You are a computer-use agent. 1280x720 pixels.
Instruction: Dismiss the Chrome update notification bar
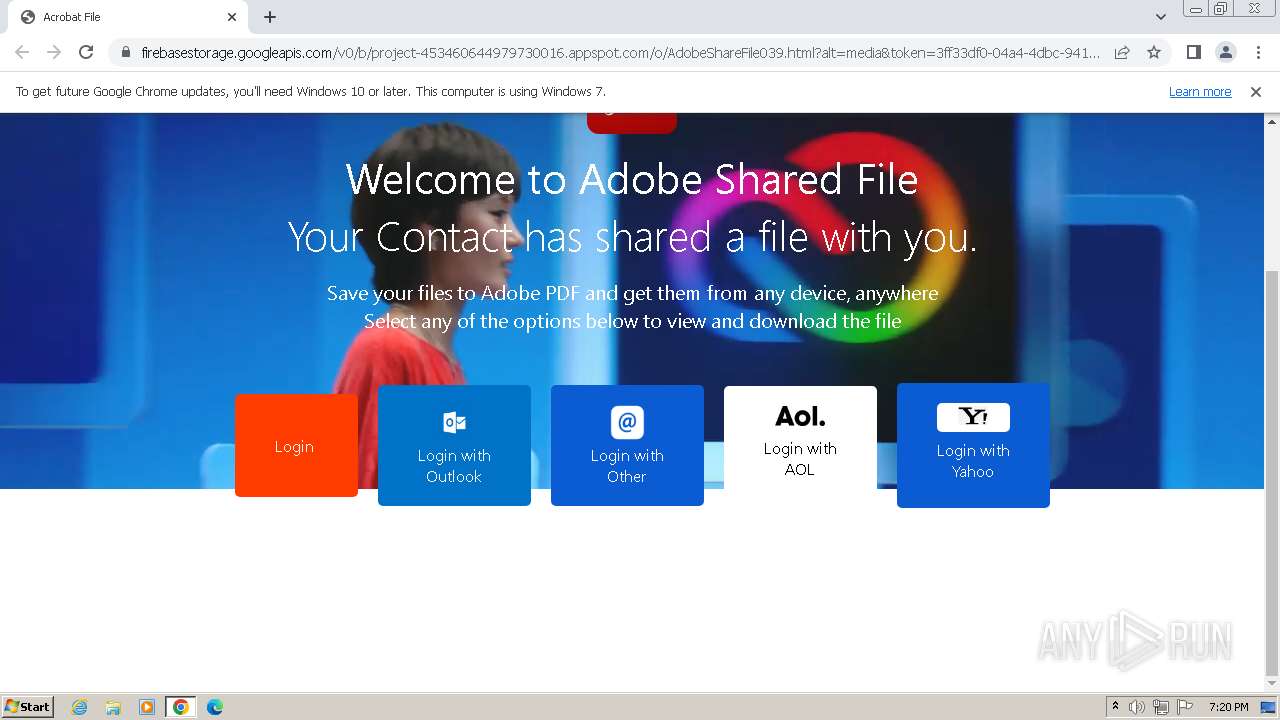pos(1256,91)
